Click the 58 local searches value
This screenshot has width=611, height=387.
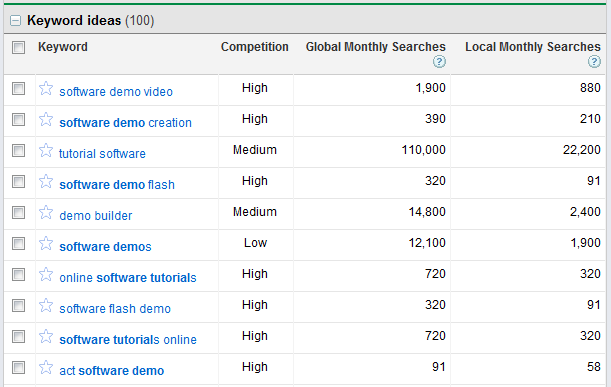point(594,367)
